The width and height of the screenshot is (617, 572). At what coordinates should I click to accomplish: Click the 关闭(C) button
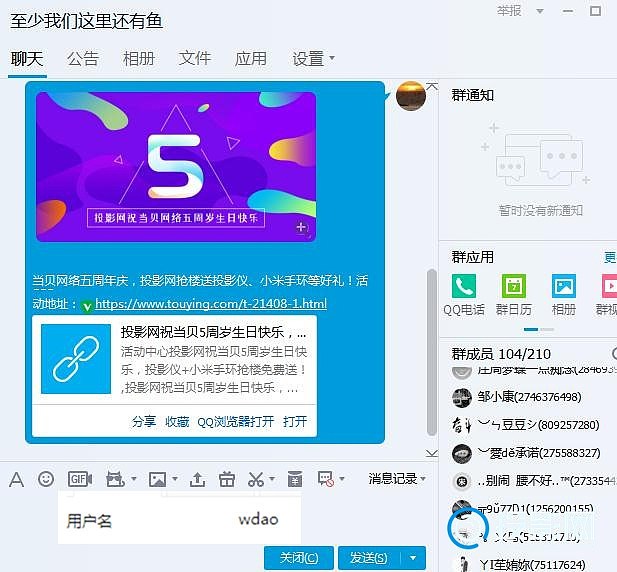pyautogui.click(x=299, y=558)
